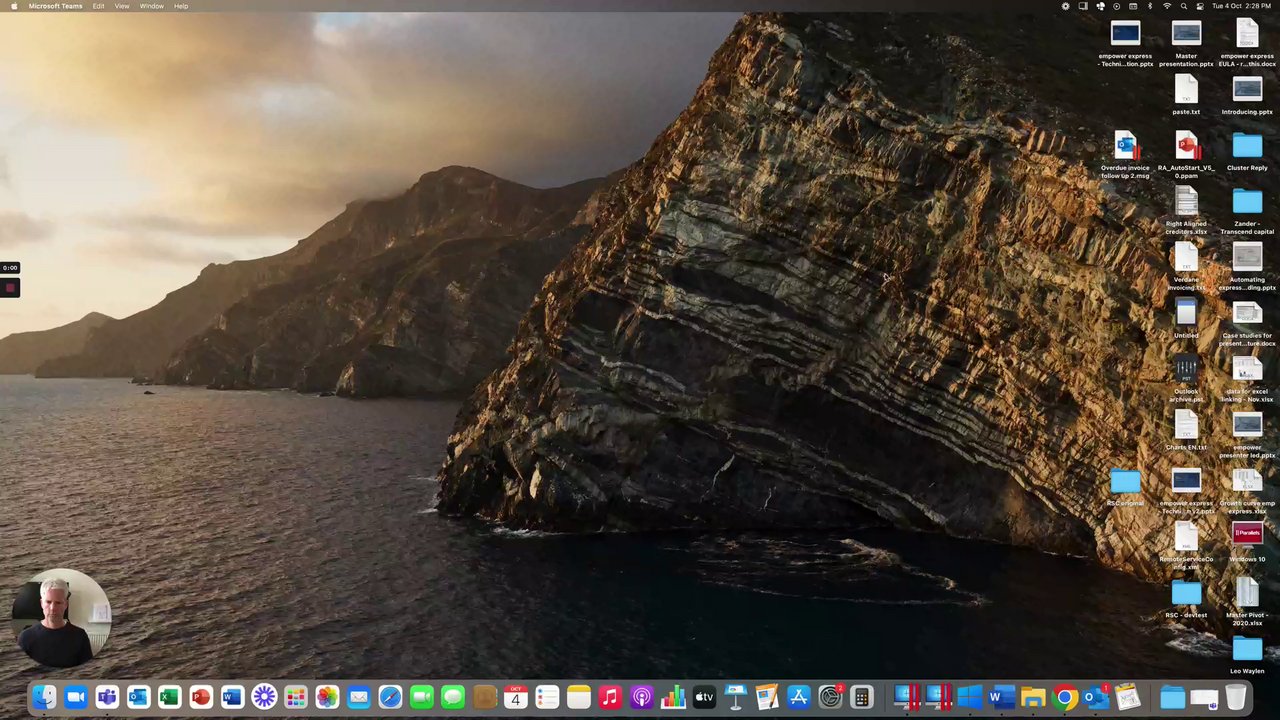Open Control Center in menu bar
This screenshot has width=1280, height=720.
(x=1199, y=6)
